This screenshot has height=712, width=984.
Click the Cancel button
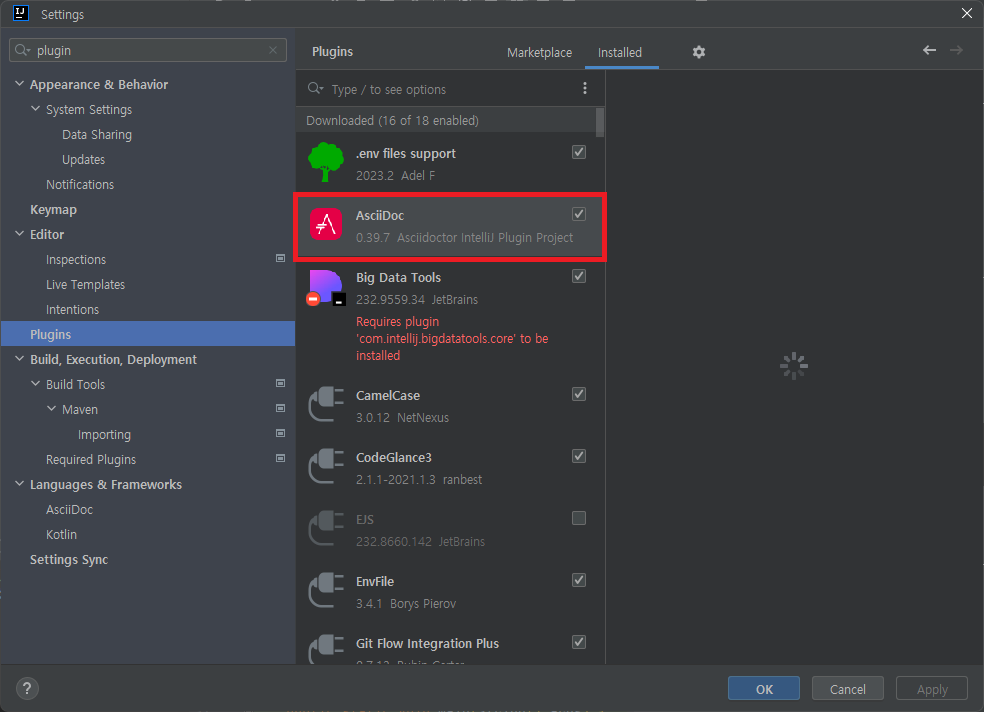tap(848, 689)
